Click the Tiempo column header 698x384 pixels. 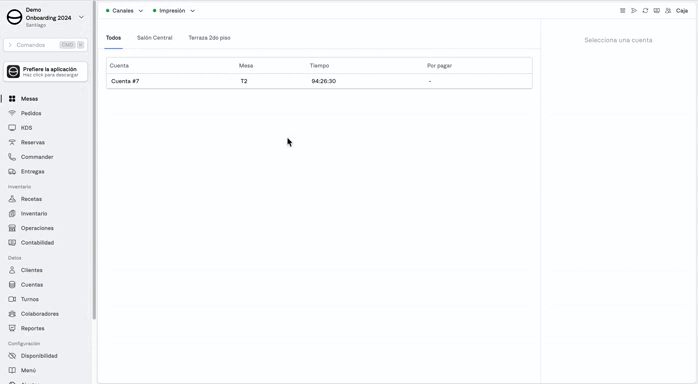(319, 65)
